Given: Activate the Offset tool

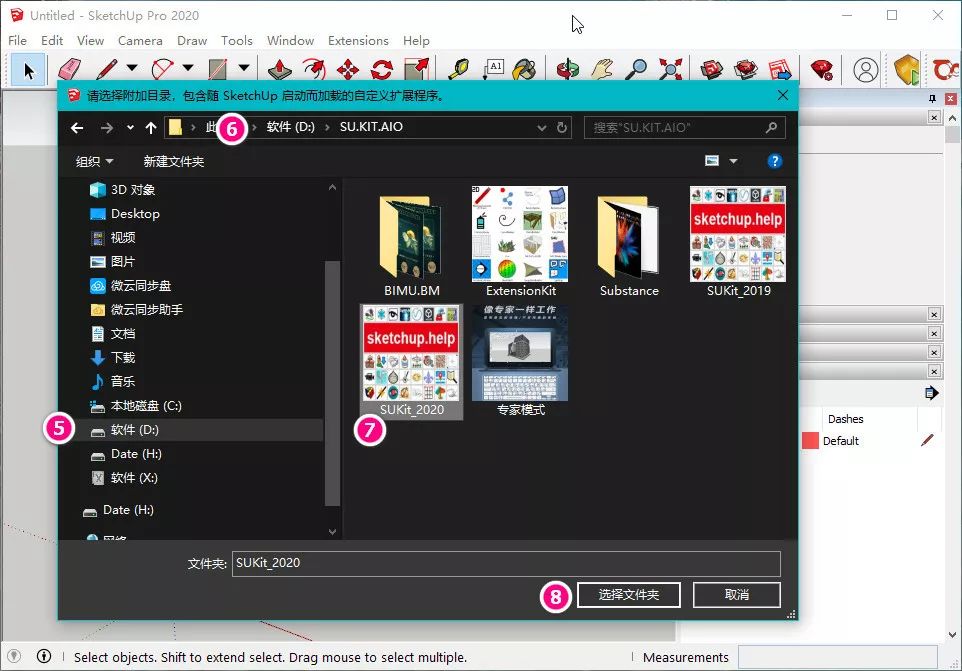Looking at the screenshot, I should (314, 69).
